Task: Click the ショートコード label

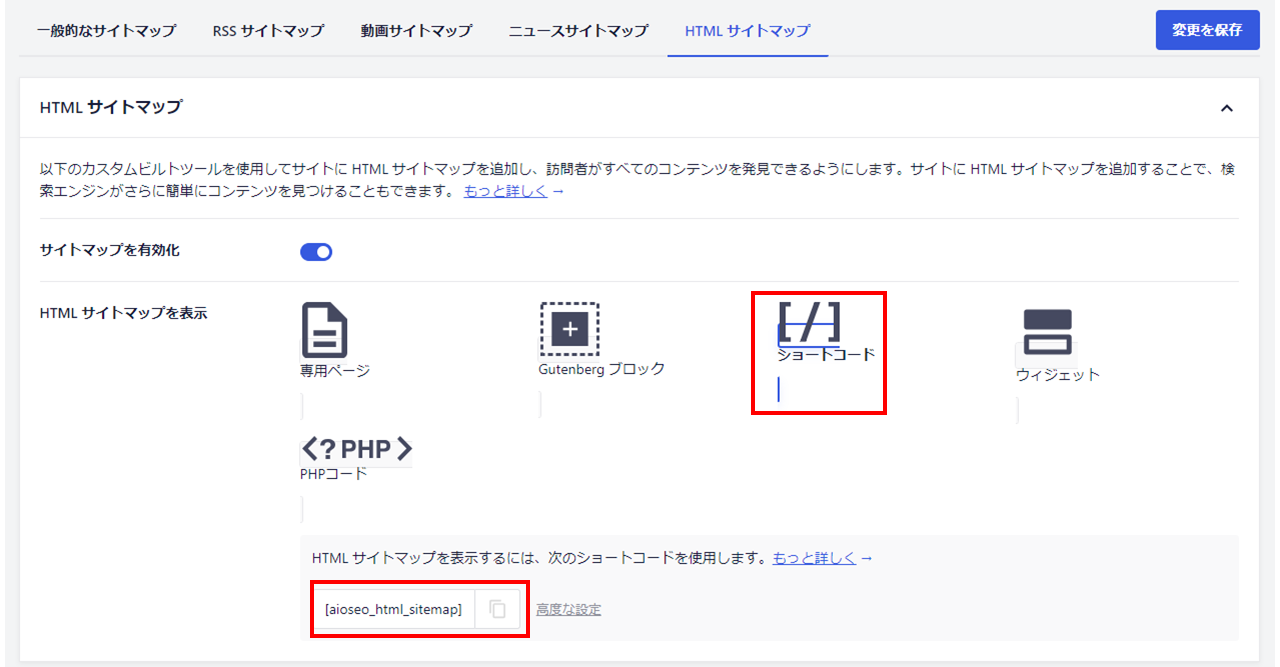Action: (826, 354)
